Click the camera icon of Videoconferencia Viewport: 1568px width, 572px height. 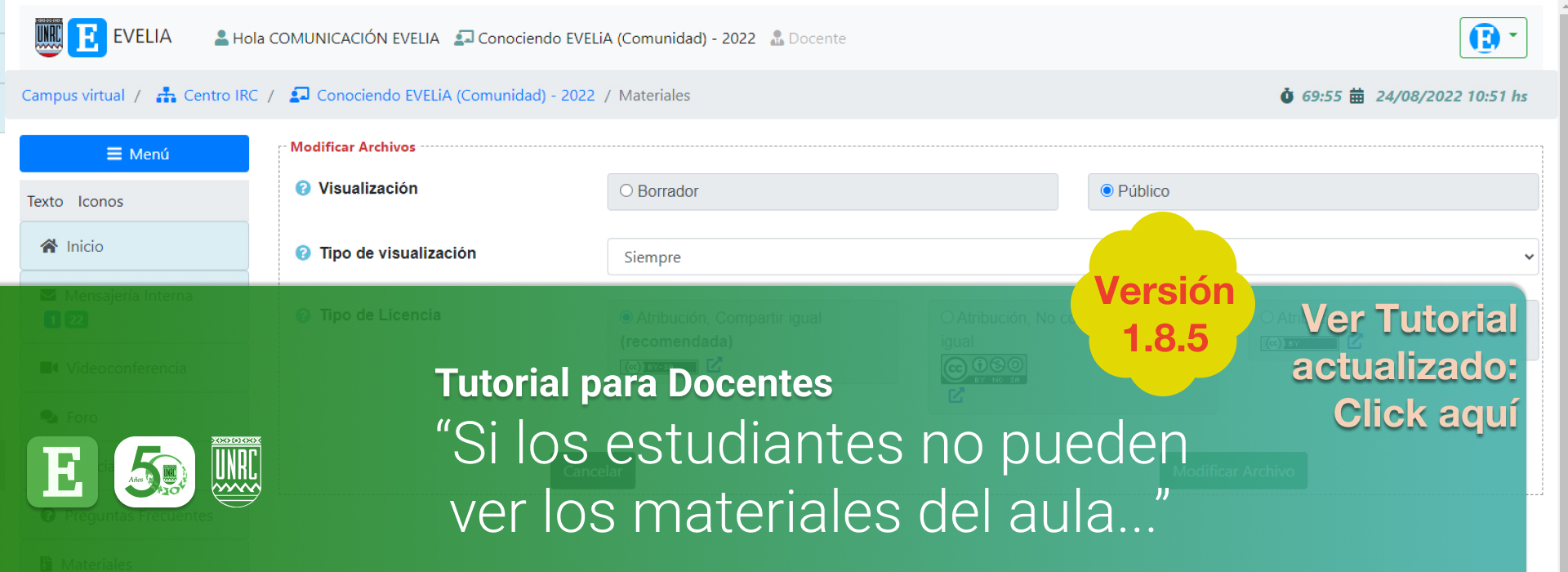(49, 369)
